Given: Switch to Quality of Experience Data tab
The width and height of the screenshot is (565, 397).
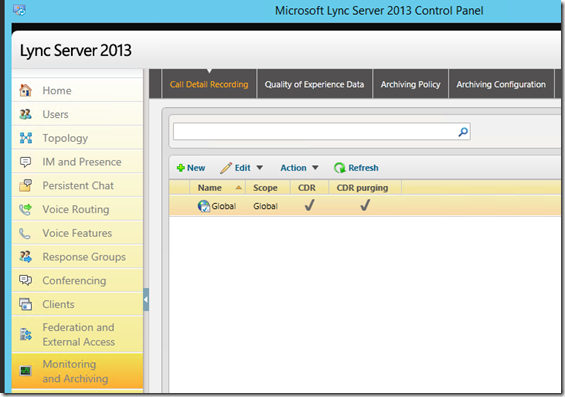Looking at the screenshot, I should 314,84.
